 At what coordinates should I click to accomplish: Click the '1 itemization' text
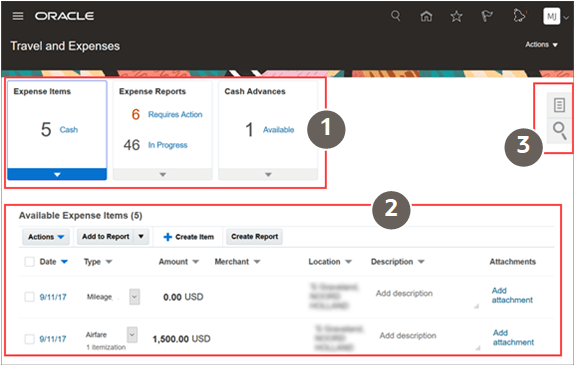pyautogui.click(x=106, y=347)
